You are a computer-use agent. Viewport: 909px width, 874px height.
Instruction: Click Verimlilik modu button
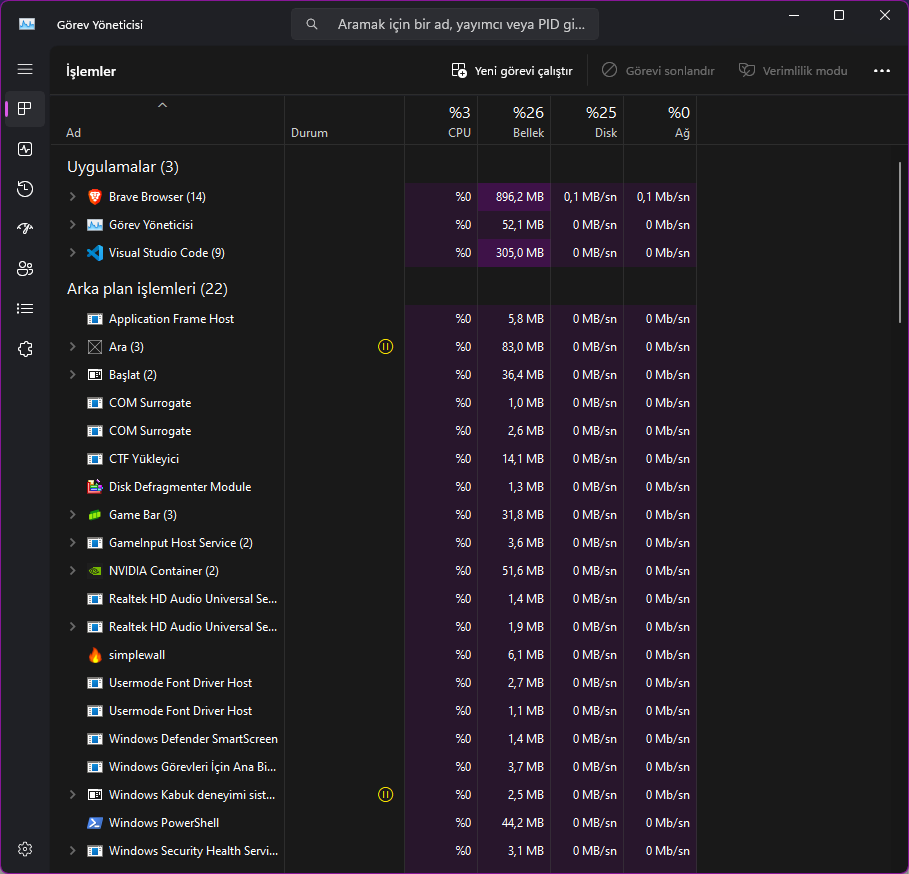[x=793, y=71]
